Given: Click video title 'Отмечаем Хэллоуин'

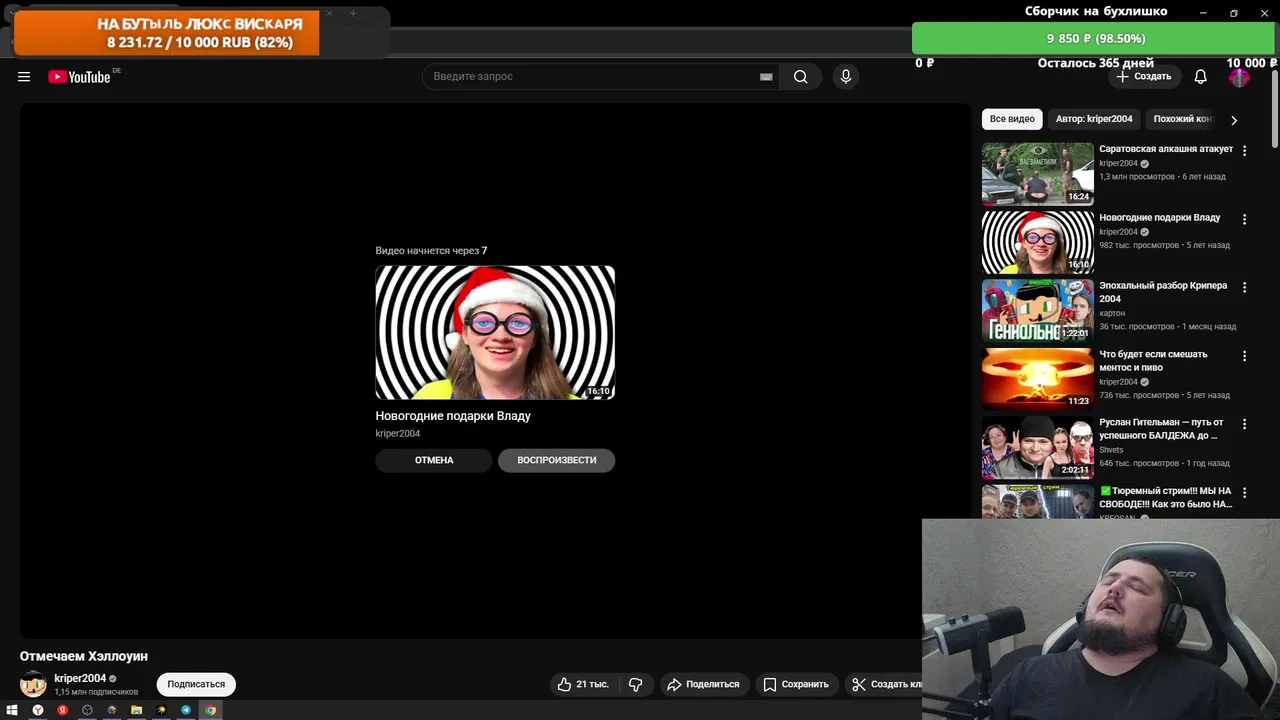Looking at the screenshot, I should pyautogui.click(x=84, y=656).
